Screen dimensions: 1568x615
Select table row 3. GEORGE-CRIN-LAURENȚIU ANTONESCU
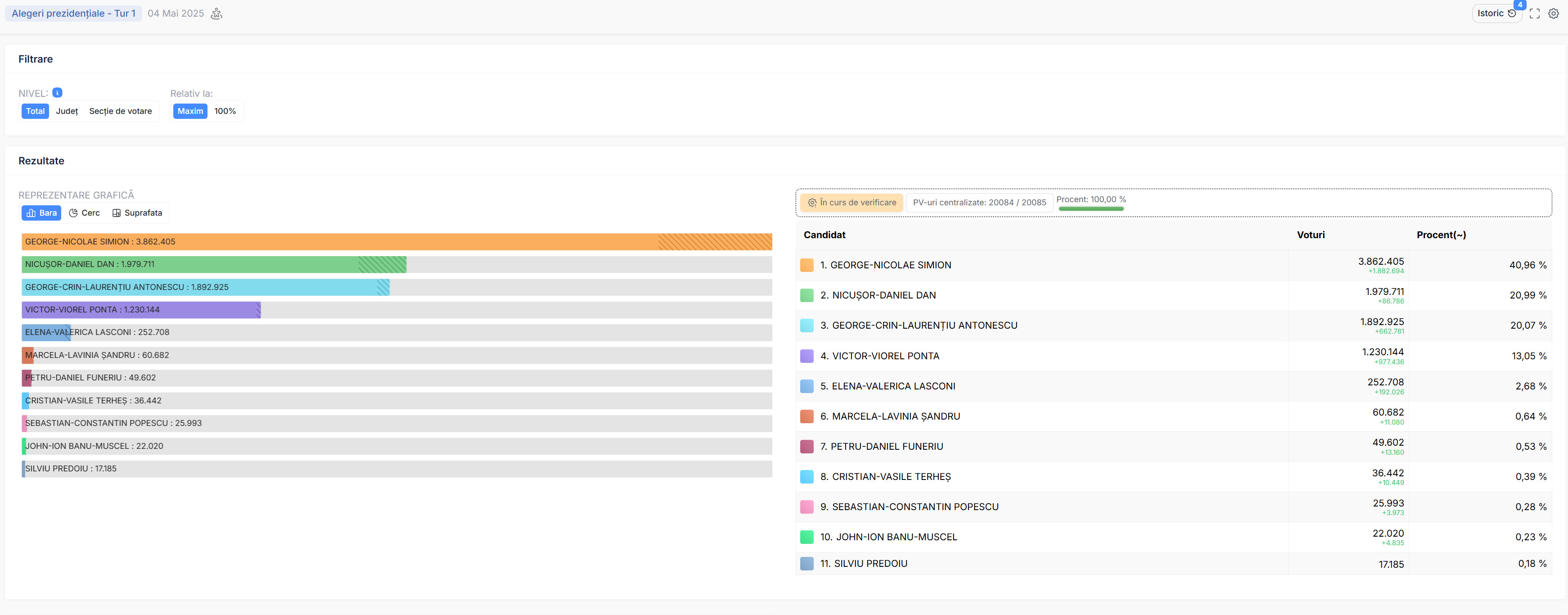[1174, 325]
